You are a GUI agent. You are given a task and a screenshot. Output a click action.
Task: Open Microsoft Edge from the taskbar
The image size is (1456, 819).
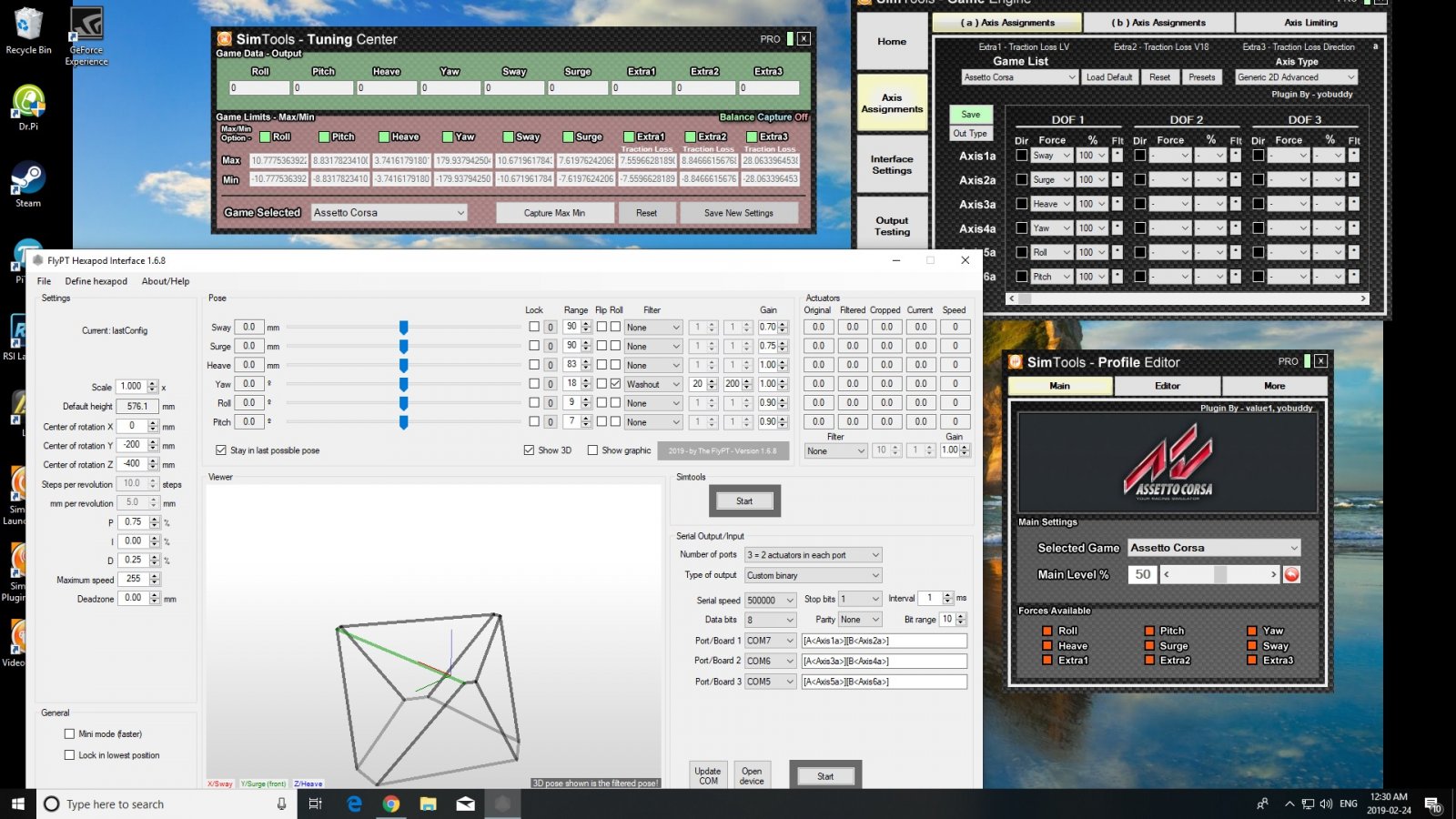354,804
